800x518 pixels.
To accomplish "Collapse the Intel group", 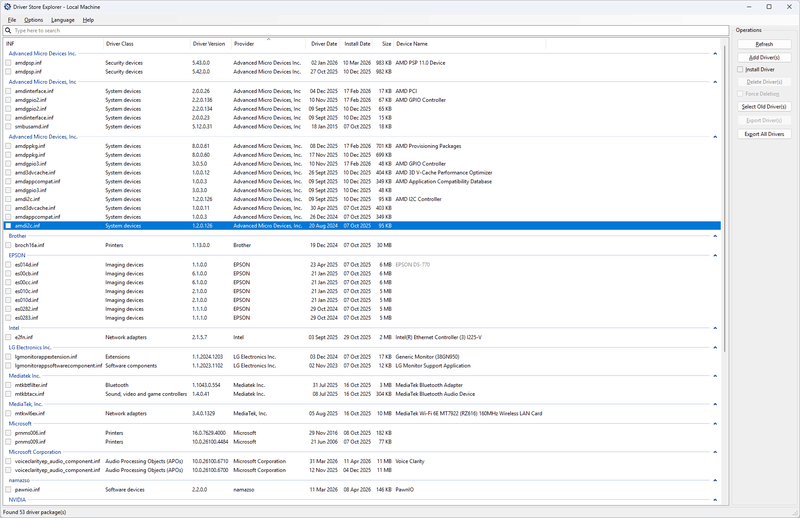I will pyautogui.click(x=715, y=328).
